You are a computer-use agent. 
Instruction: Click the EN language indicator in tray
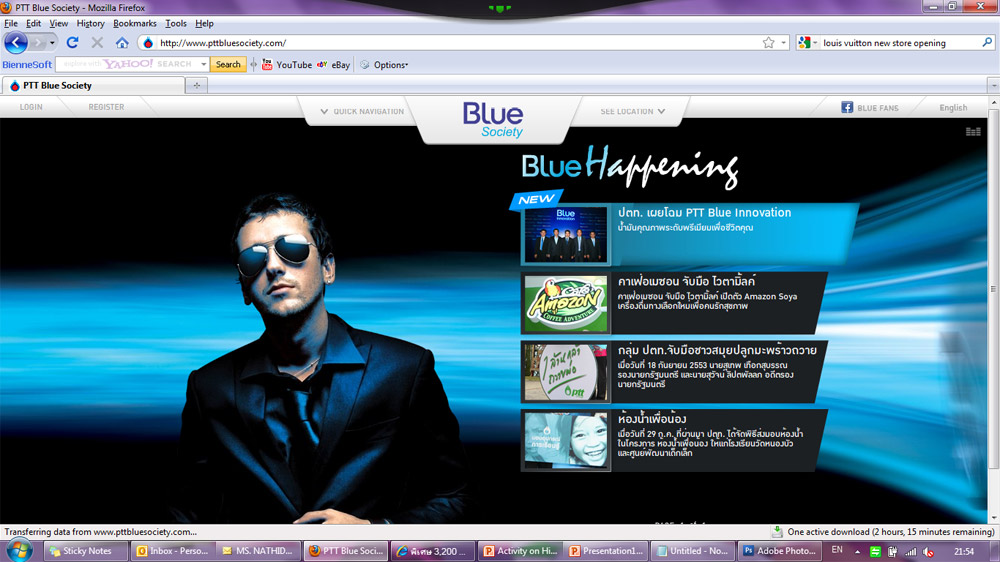click(837, 551)
